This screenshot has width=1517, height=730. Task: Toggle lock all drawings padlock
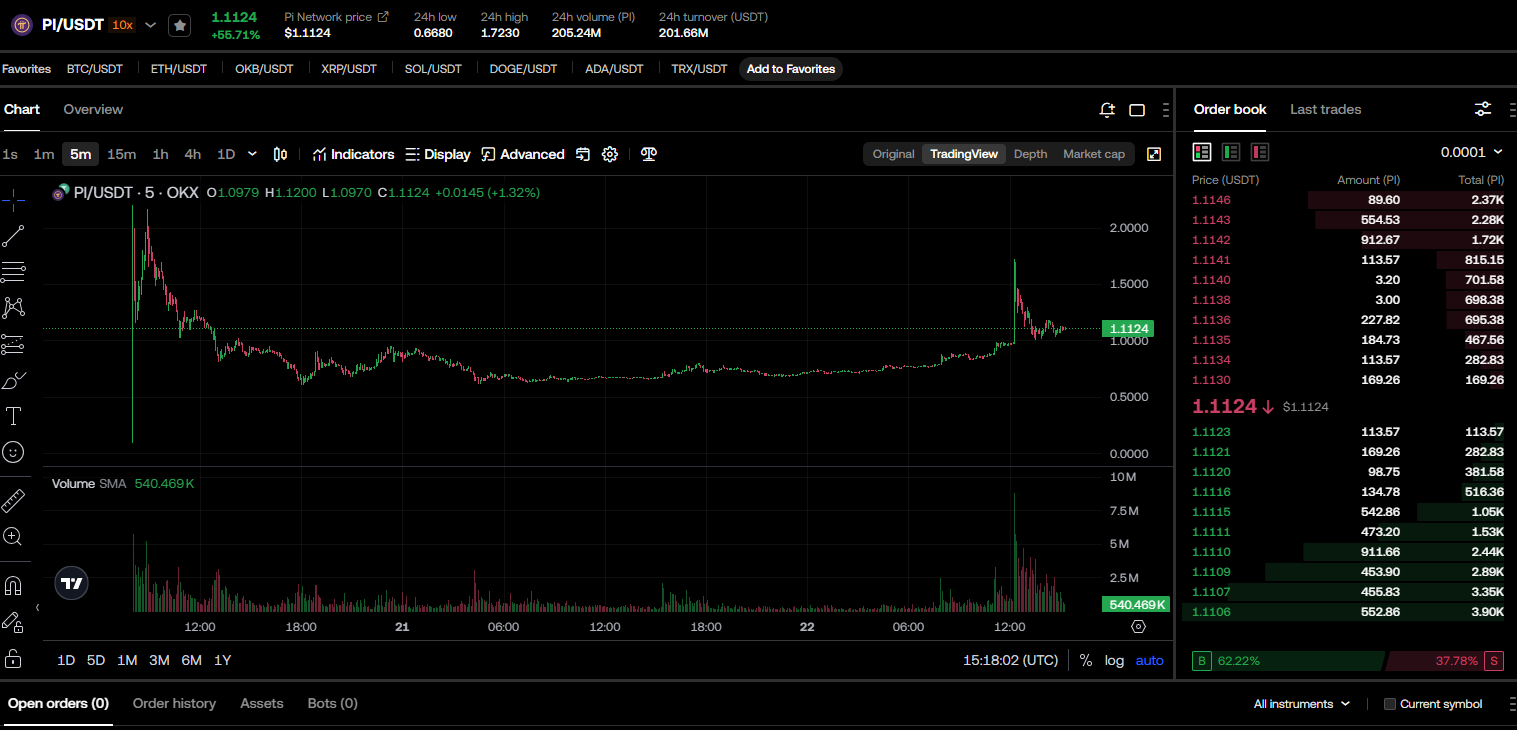click(x=13, y=659)
